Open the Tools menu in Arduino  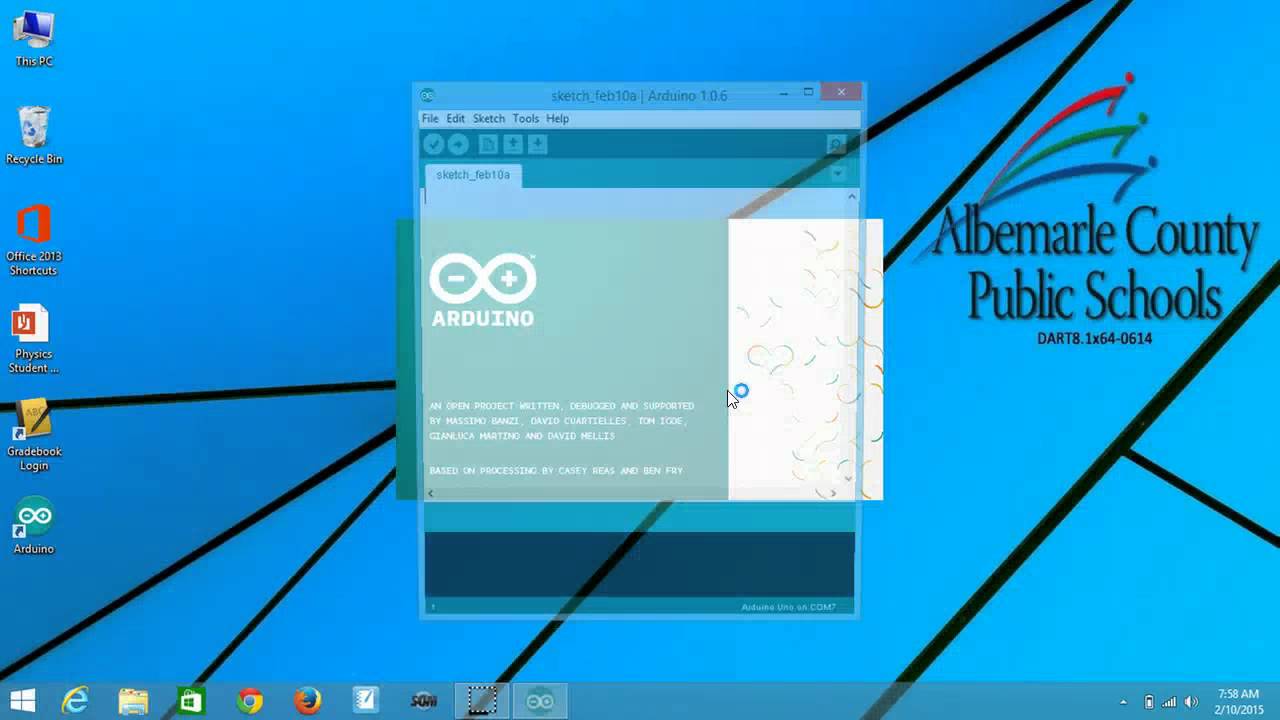click(526, 118)
